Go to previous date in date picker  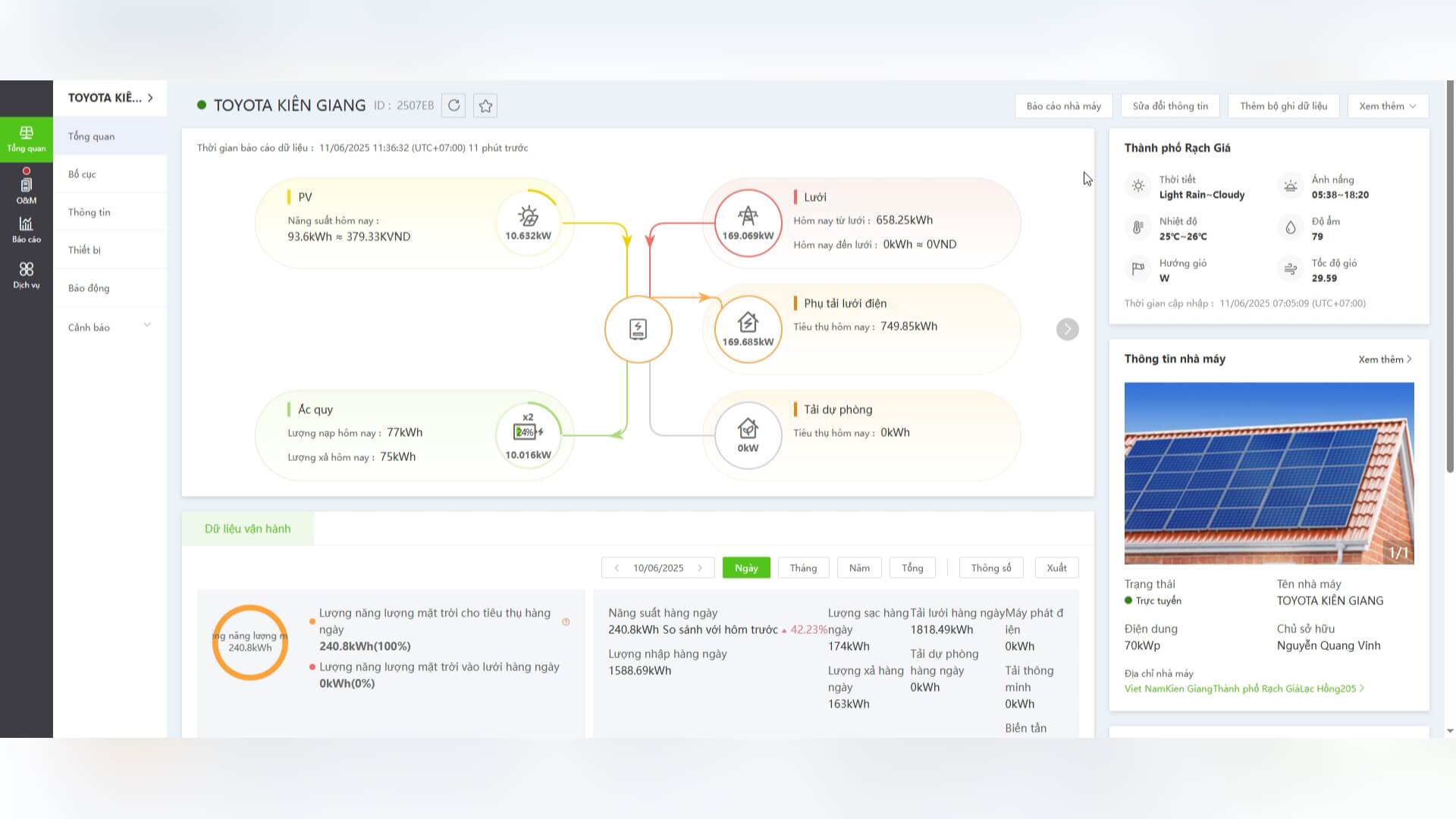point(617,568)
